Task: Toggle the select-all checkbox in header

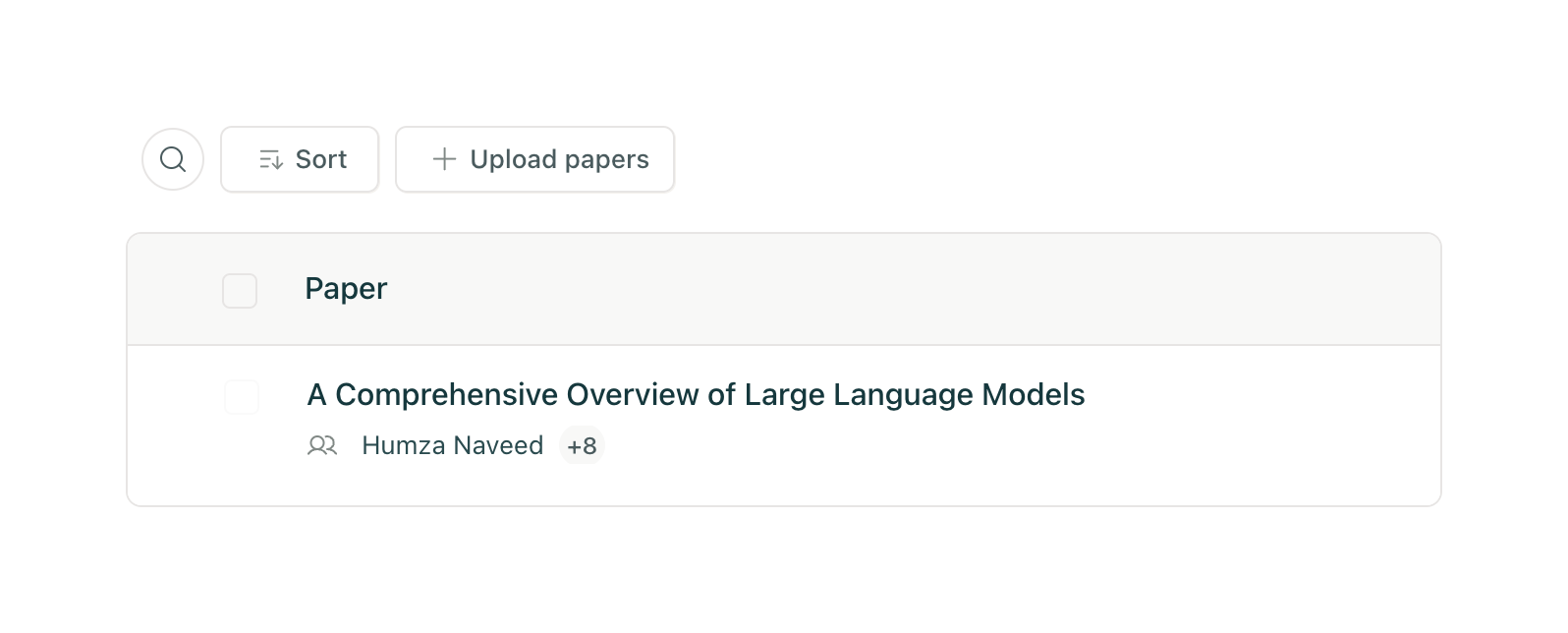Action: point(240,291)
